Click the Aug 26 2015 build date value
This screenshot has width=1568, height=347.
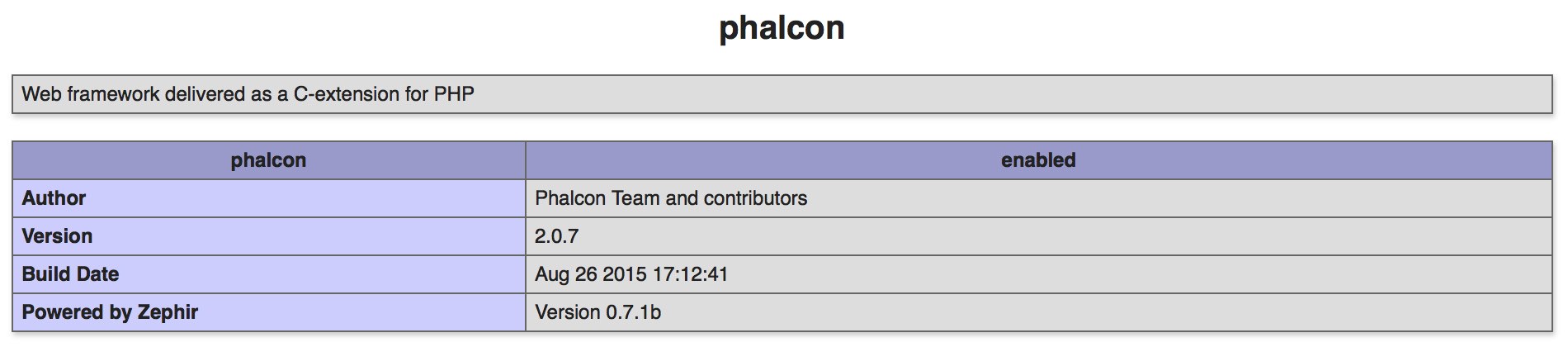click(x=631, y=274)
